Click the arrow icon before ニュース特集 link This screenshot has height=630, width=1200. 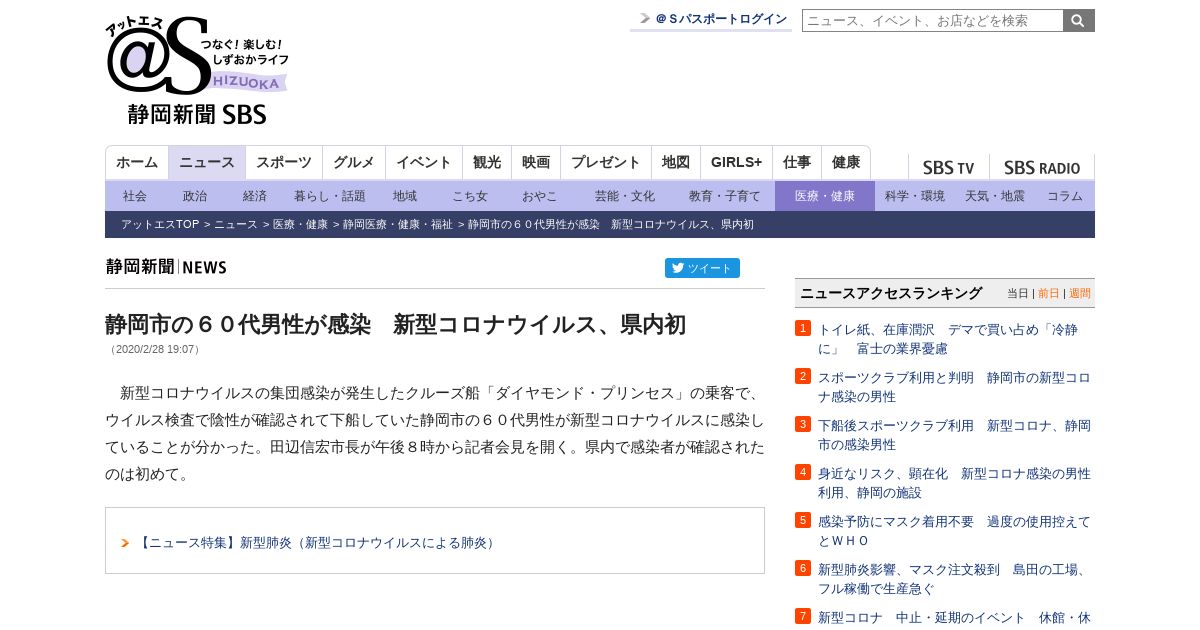(x=125, y=543)
